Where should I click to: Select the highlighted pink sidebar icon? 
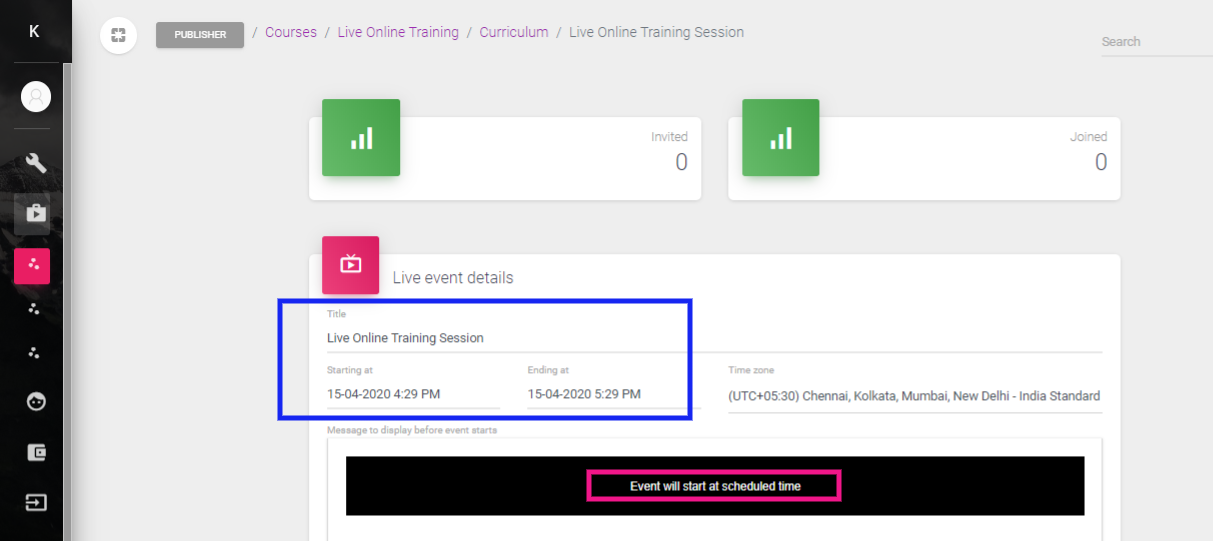tap(32, 266)
